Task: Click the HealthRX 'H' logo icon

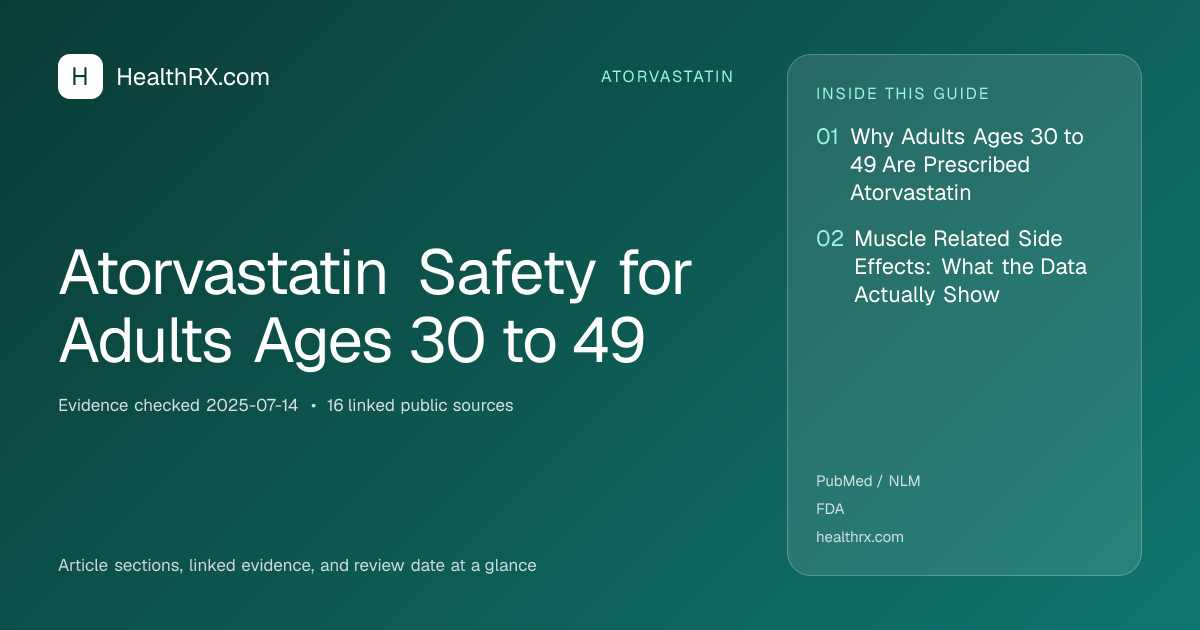Action: click(80, 77)
